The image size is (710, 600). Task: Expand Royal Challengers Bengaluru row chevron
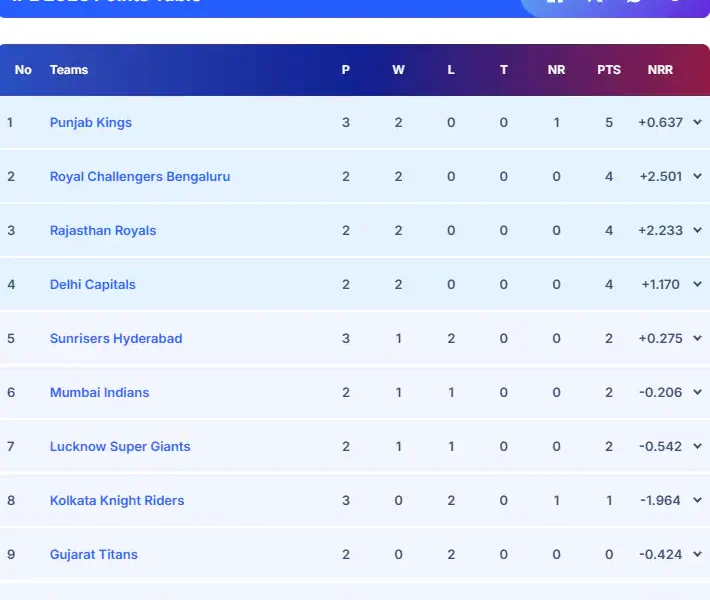pyautogui.click(x=697, y=177)
